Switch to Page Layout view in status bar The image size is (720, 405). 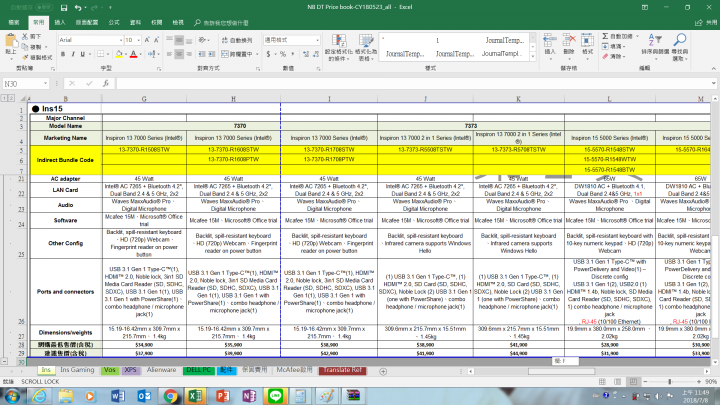(618, 382)
